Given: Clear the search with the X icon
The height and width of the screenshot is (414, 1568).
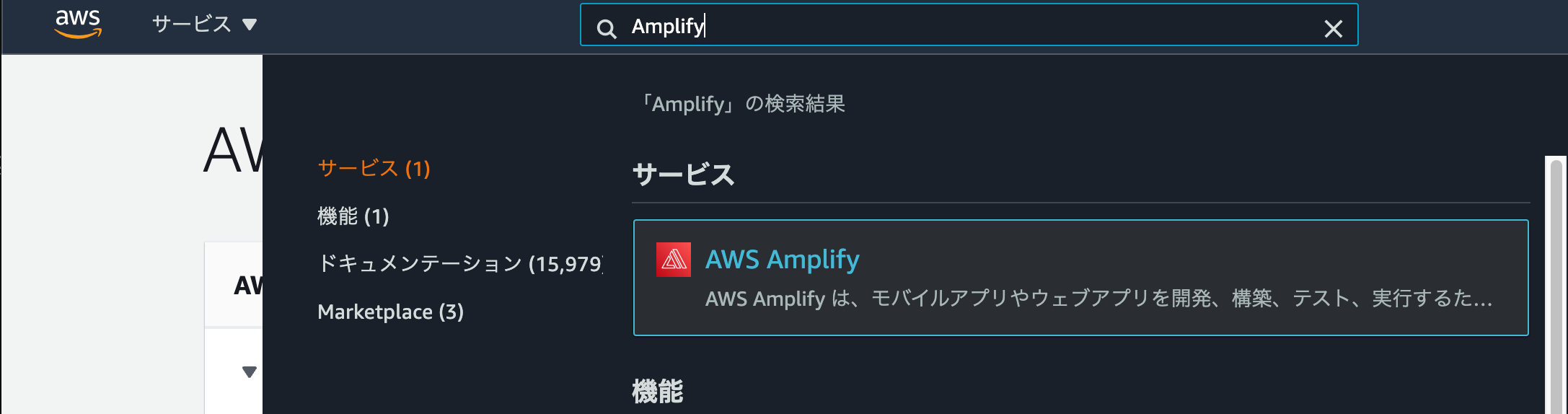Looking at the screenshot, I should point(1333,28).
